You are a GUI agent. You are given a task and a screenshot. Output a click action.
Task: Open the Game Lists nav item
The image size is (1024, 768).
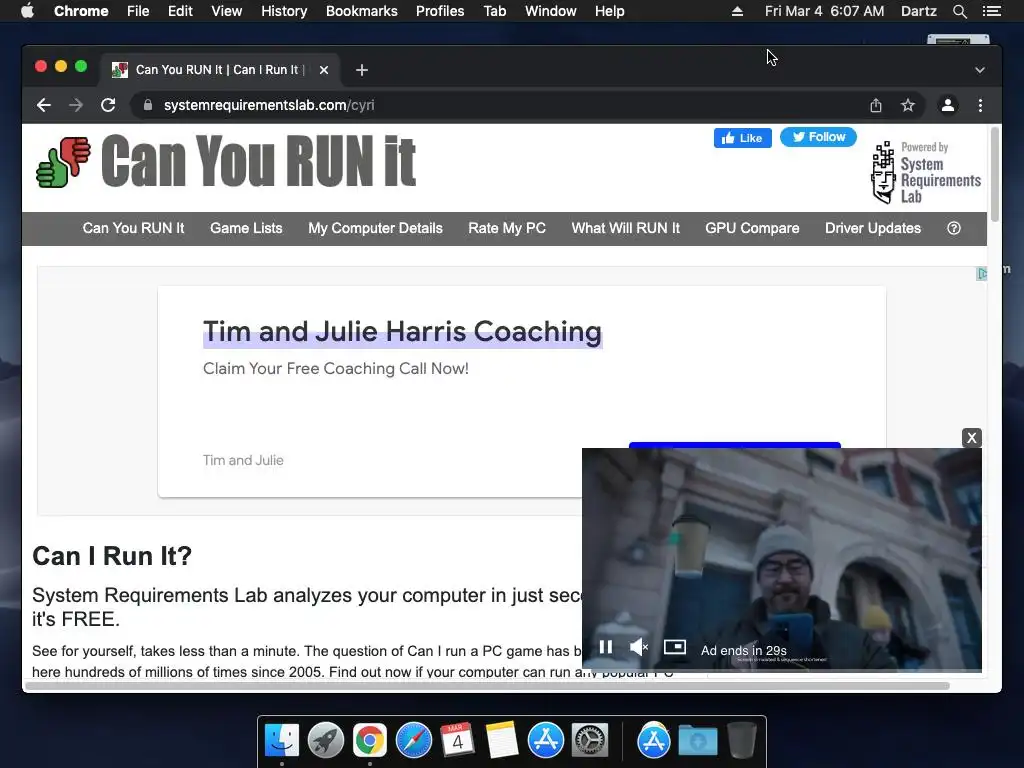point(246,228)
